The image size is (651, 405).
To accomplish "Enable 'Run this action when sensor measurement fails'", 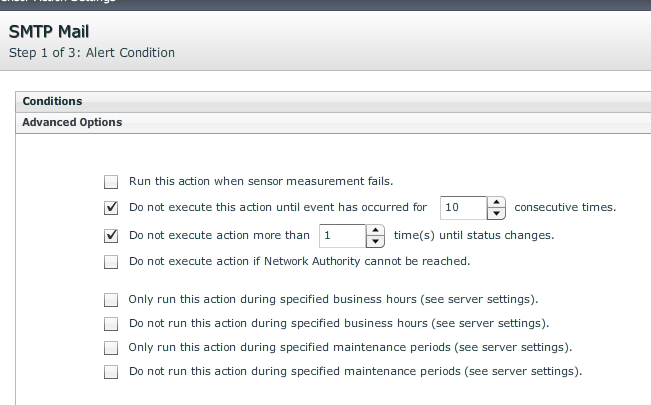I will tap(111, 182).
